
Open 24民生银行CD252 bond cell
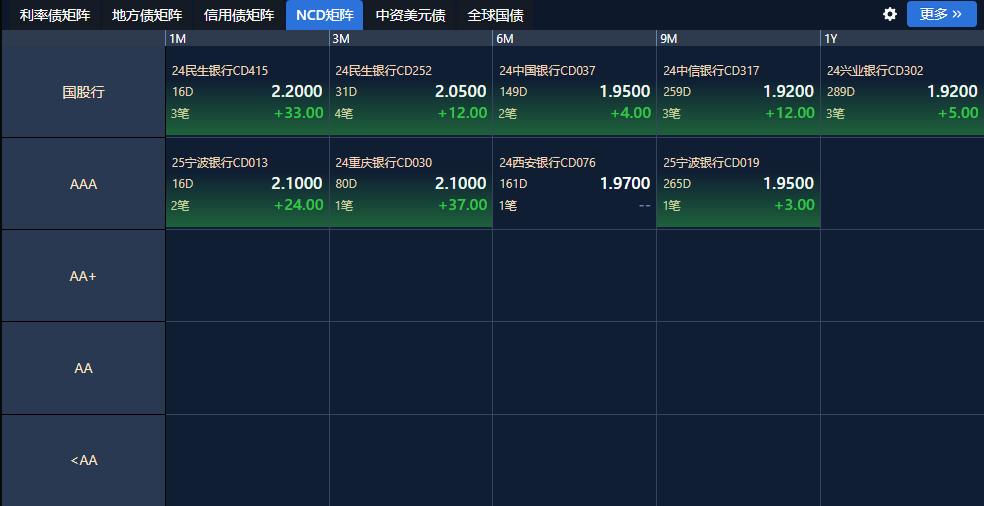pos(411,92)
